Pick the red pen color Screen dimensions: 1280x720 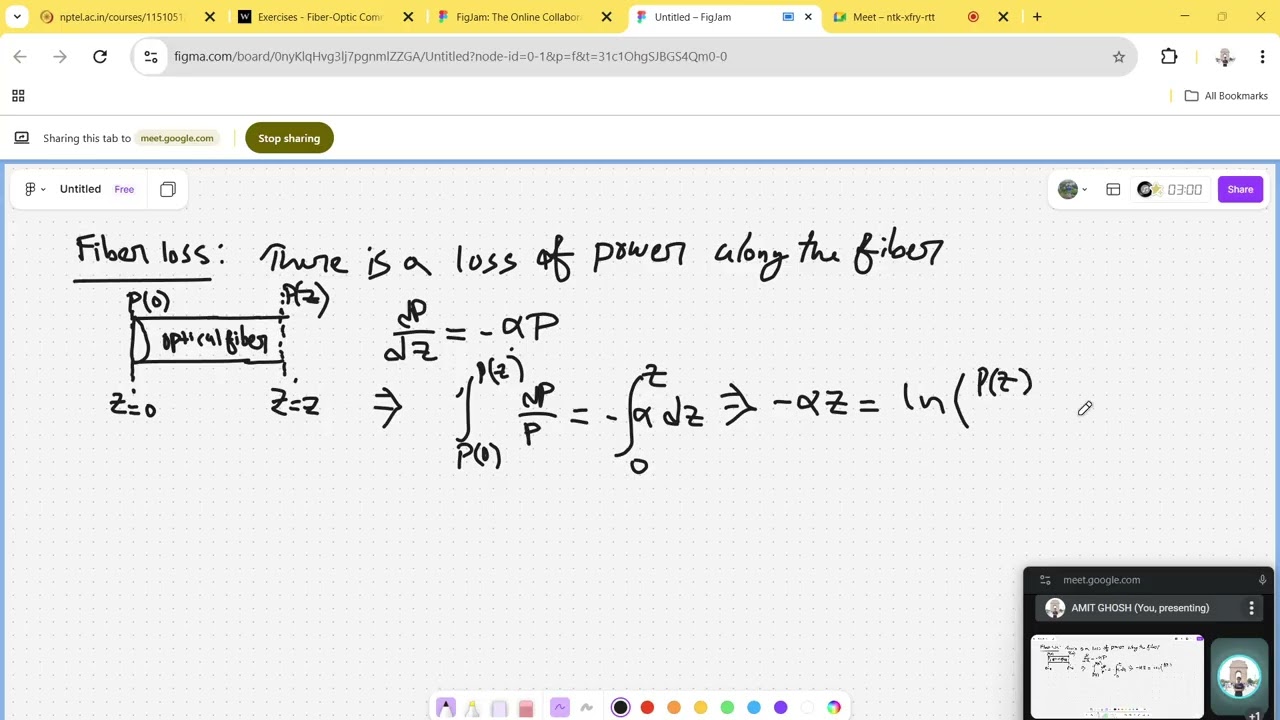647,707
